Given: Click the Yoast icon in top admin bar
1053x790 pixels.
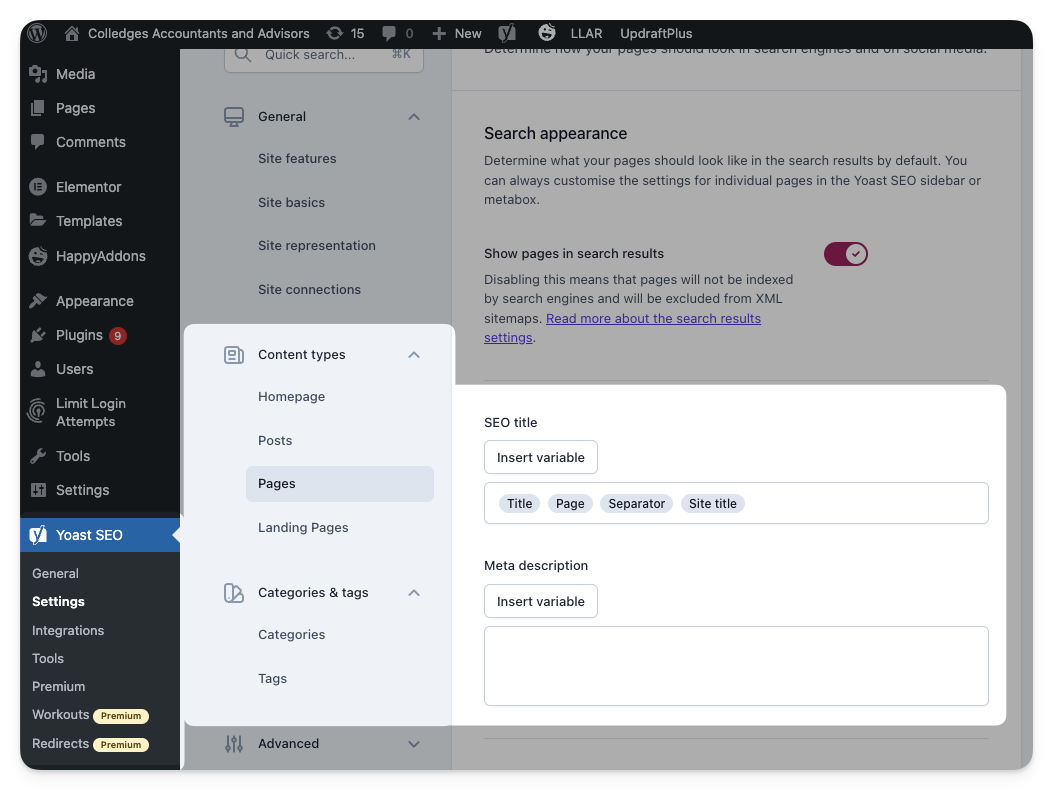Looking at the screenshot, I should coord(507,33).
